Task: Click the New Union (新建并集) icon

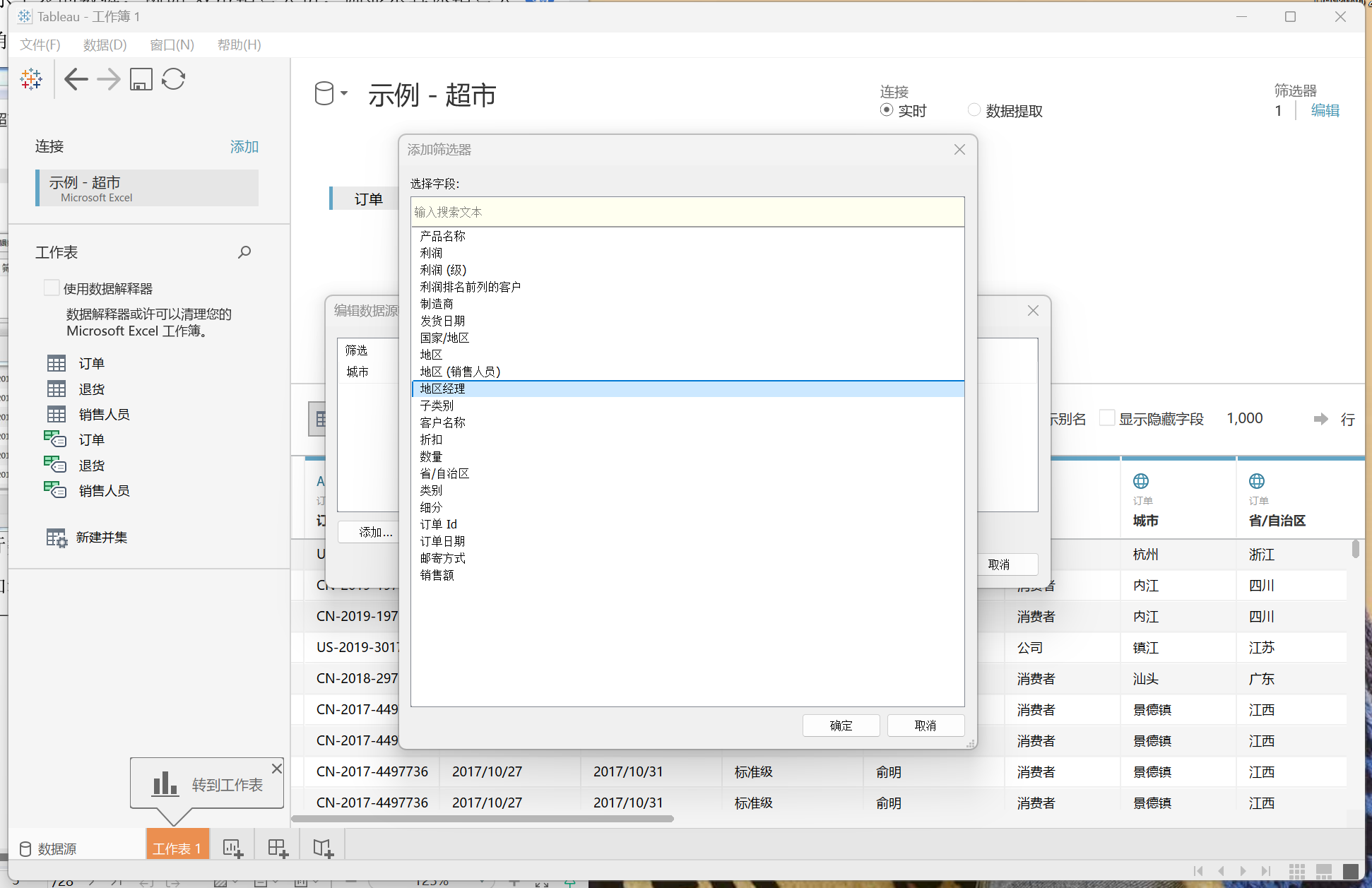Action: (x=57, y=538)
